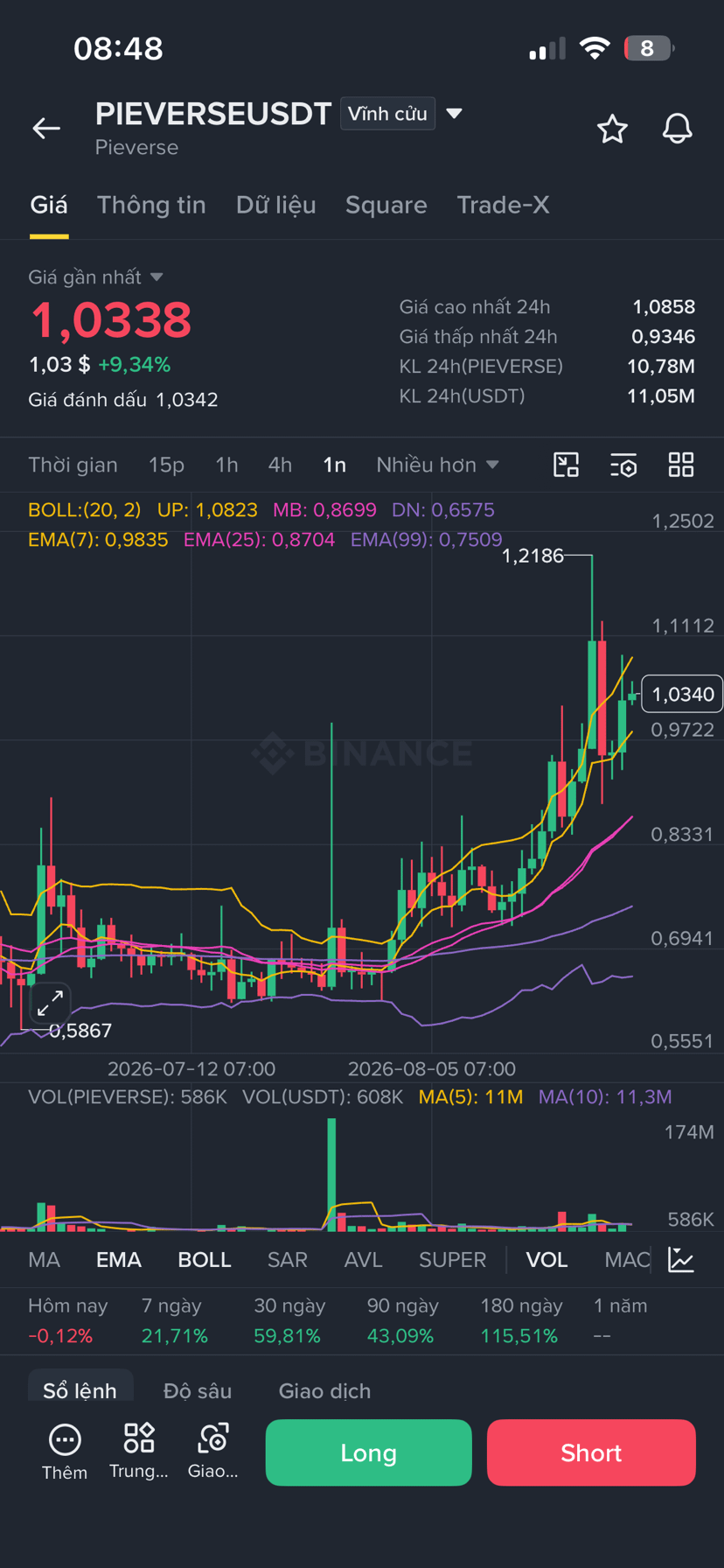The image size is (724, 1568).
Task: Tap the back arrow icon
Action: (x=46, y=129)
